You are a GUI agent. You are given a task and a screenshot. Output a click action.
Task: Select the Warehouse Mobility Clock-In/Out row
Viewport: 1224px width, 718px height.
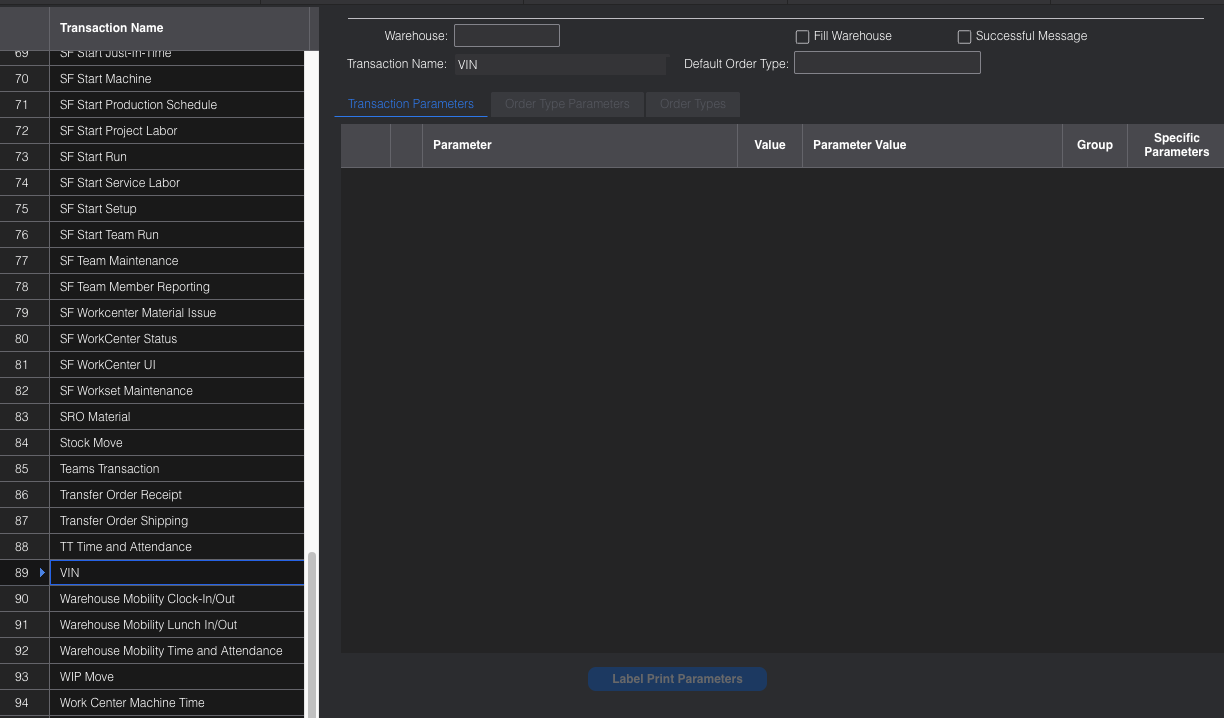176,599
